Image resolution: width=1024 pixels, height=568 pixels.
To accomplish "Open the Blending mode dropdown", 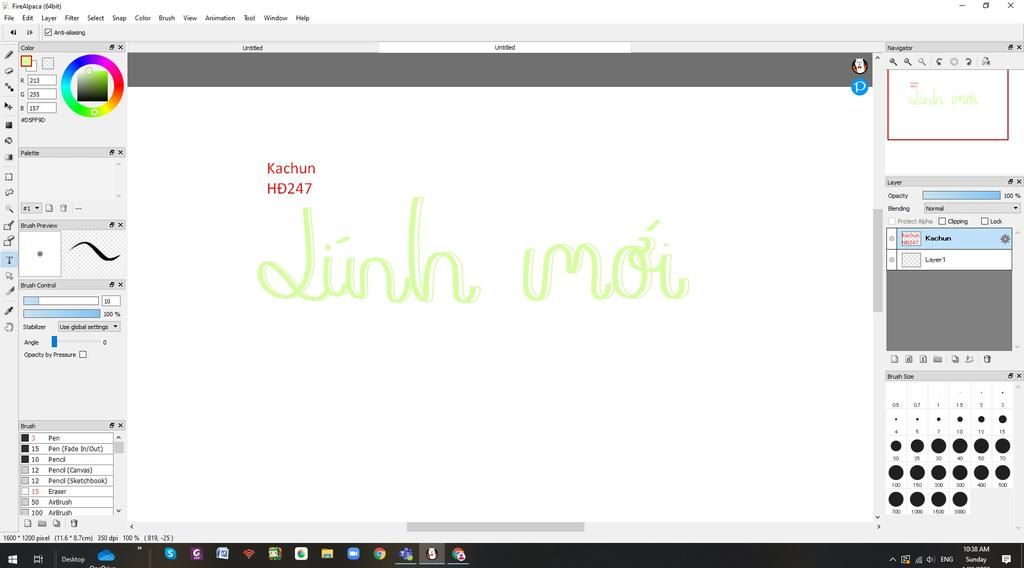I will pyautogui.click(x=971, y=208).
